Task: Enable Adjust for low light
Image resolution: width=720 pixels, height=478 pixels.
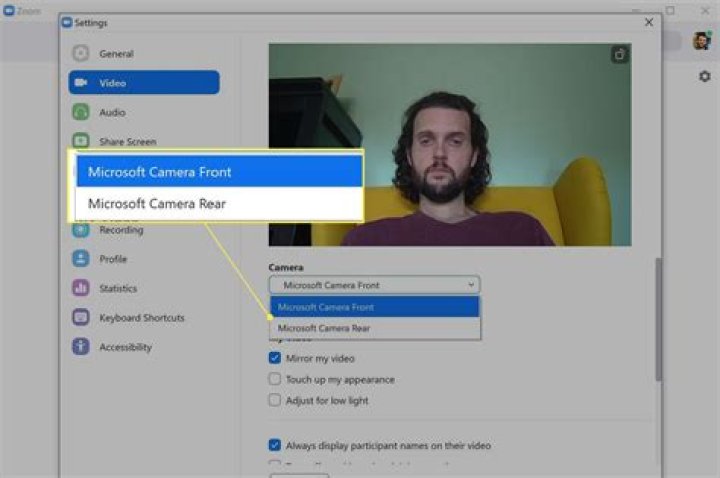Action: (x=275, y=400)
